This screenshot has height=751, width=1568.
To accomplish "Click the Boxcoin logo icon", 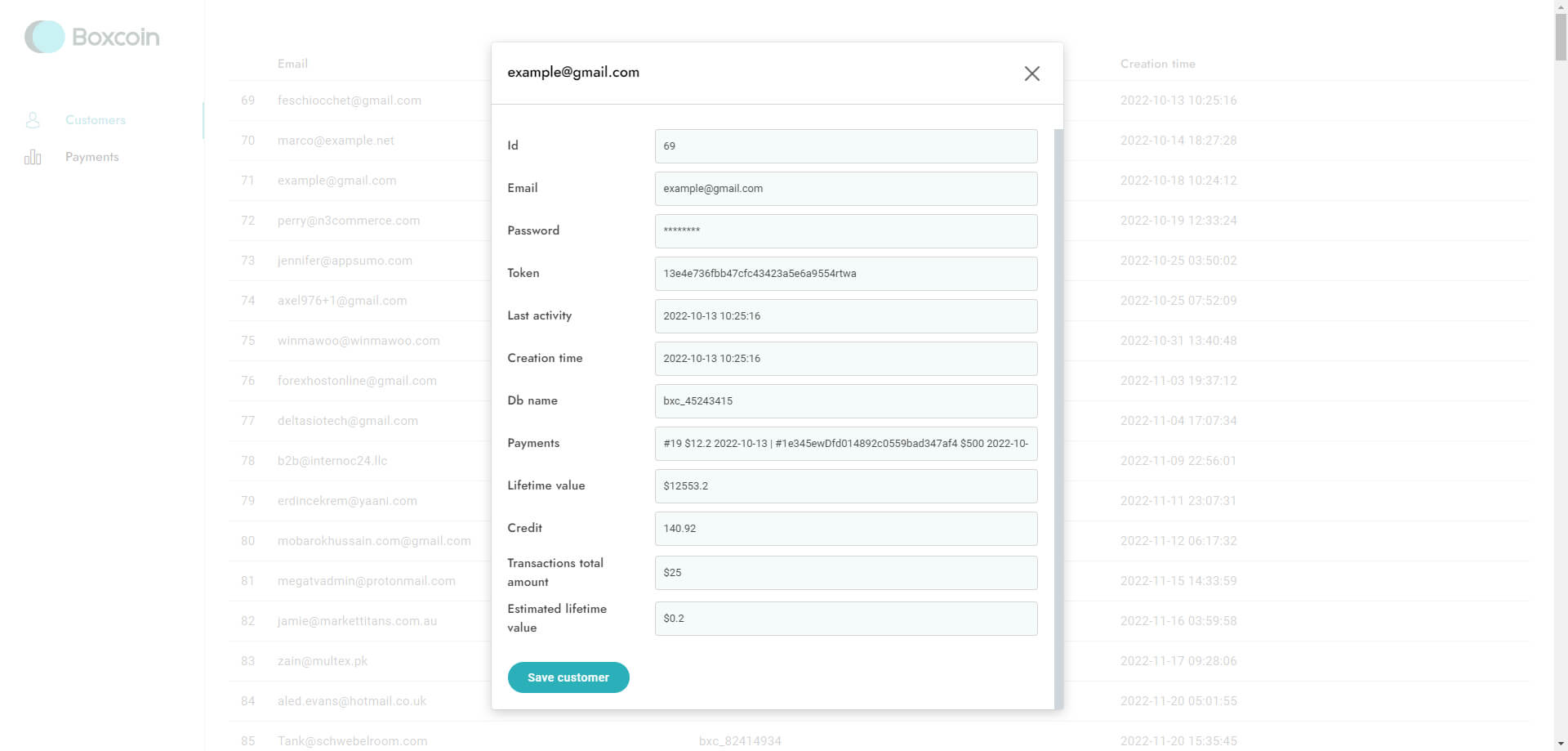I will tap(44, 37).
